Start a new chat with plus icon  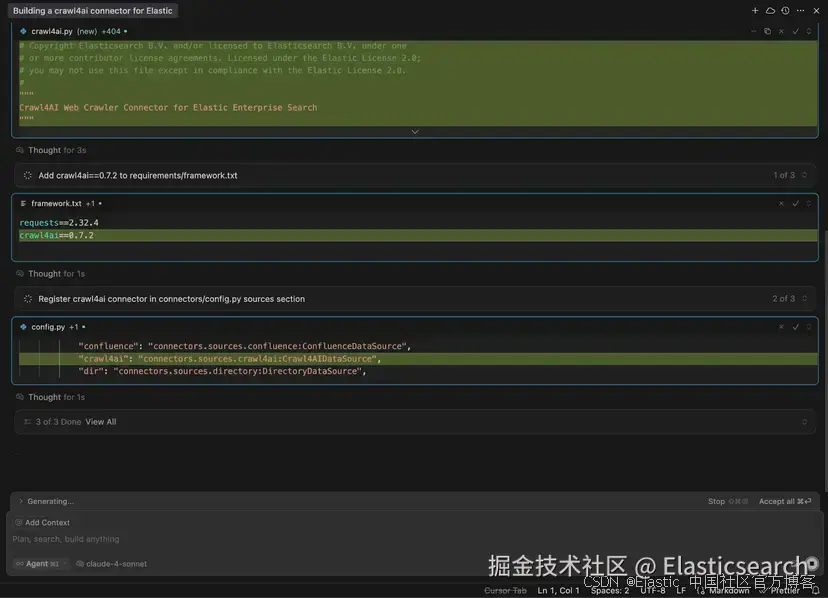[755, 11]
